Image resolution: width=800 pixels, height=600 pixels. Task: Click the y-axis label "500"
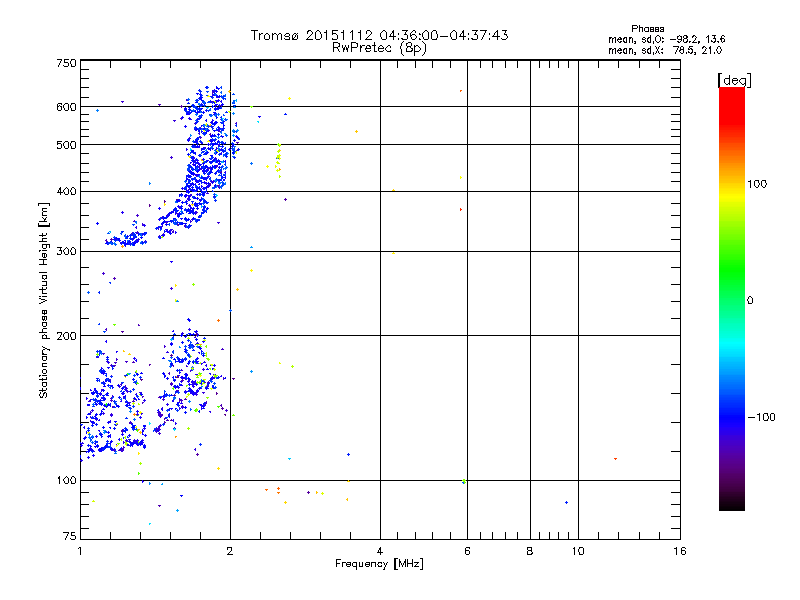(x=66, y=145)
